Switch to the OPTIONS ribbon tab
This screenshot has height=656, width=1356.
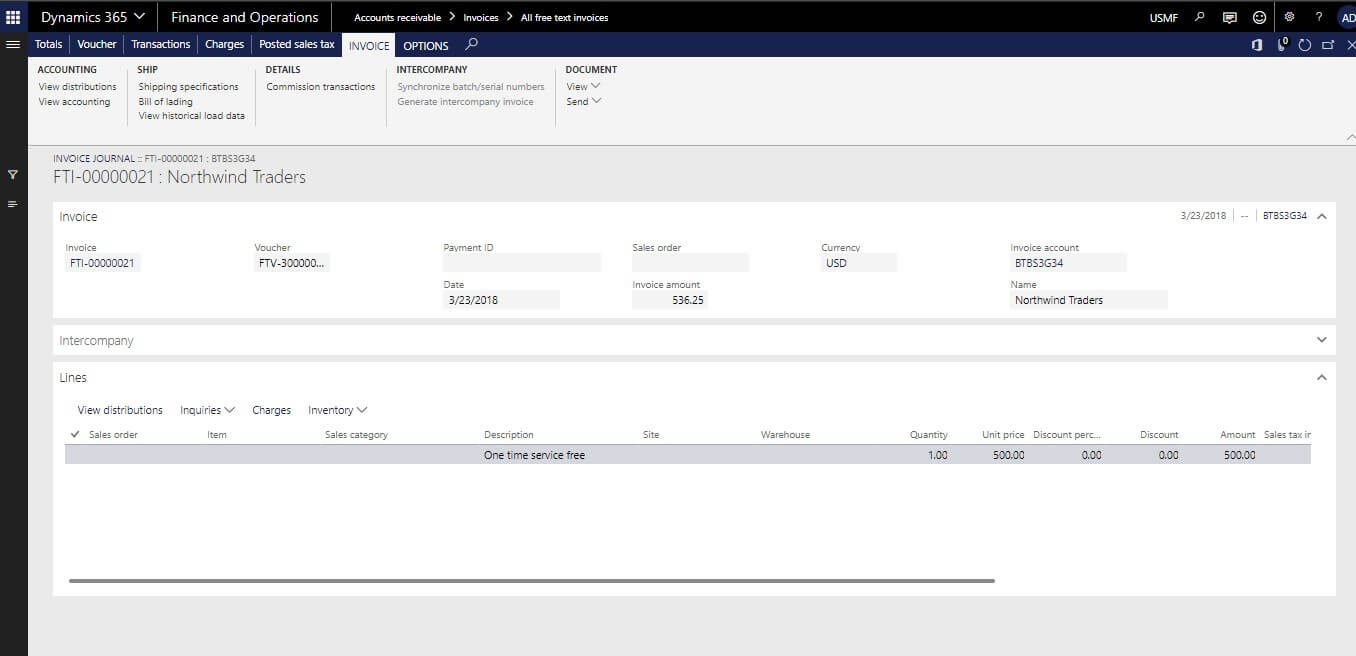tap(426, 45)
